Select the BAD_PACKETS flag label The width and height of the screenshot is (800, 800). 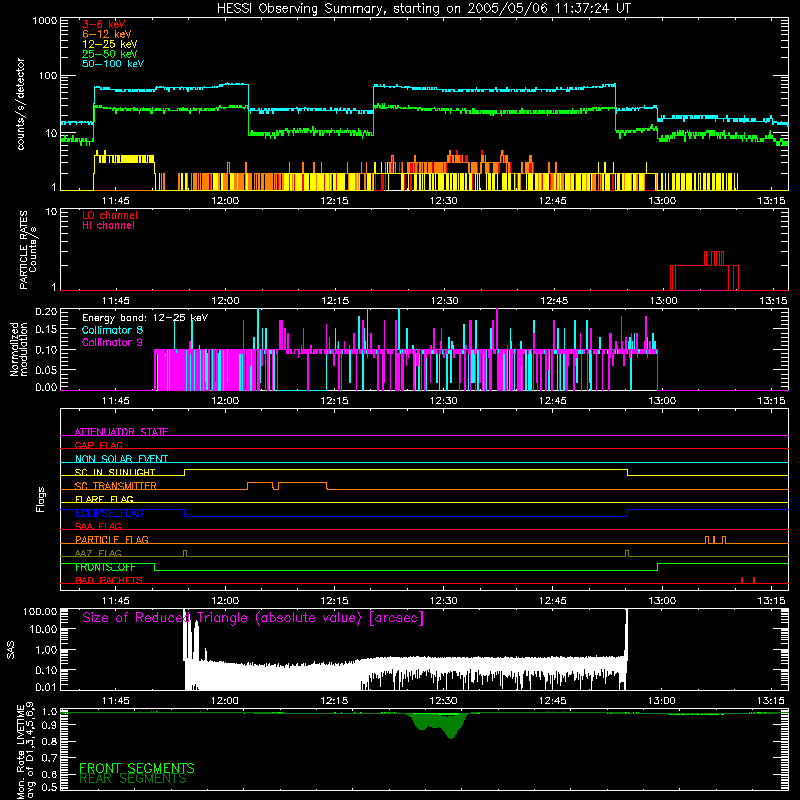click(109, 580)
